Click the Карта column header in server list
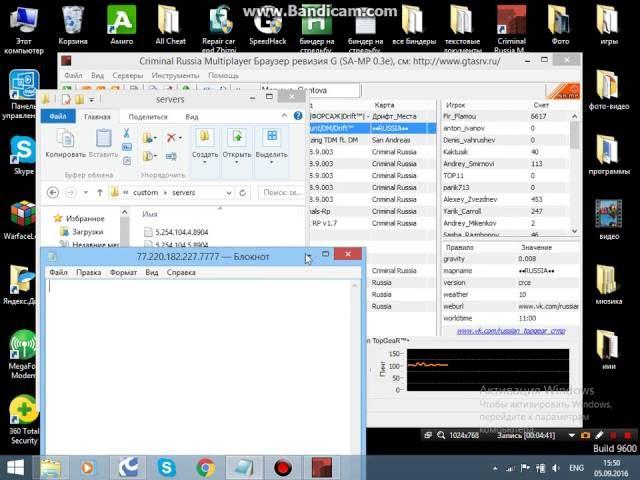Screen dimensions: 640x480 point(384,105)
